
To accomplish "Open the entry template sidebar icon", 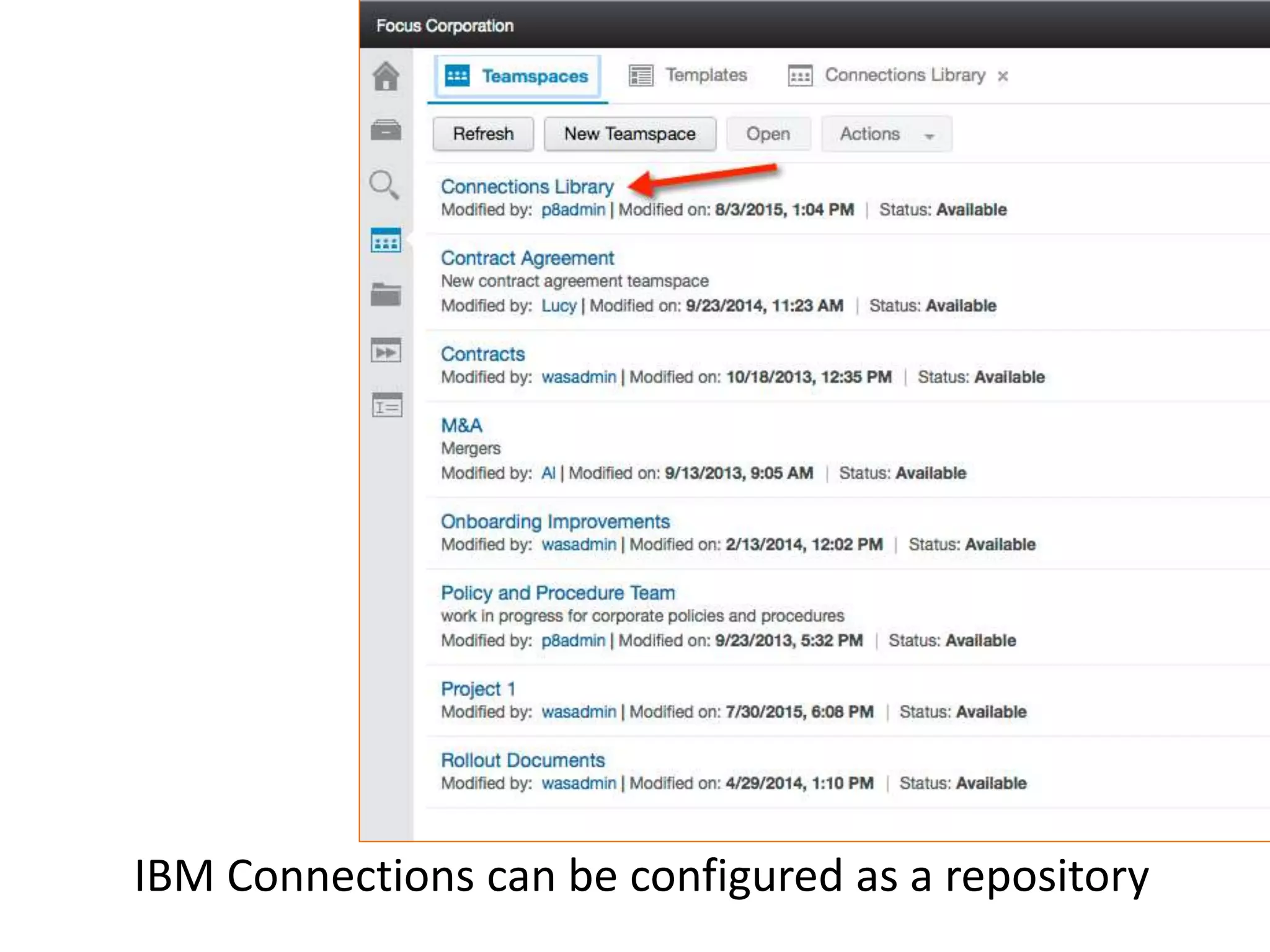I will click(x=387, y=405).
